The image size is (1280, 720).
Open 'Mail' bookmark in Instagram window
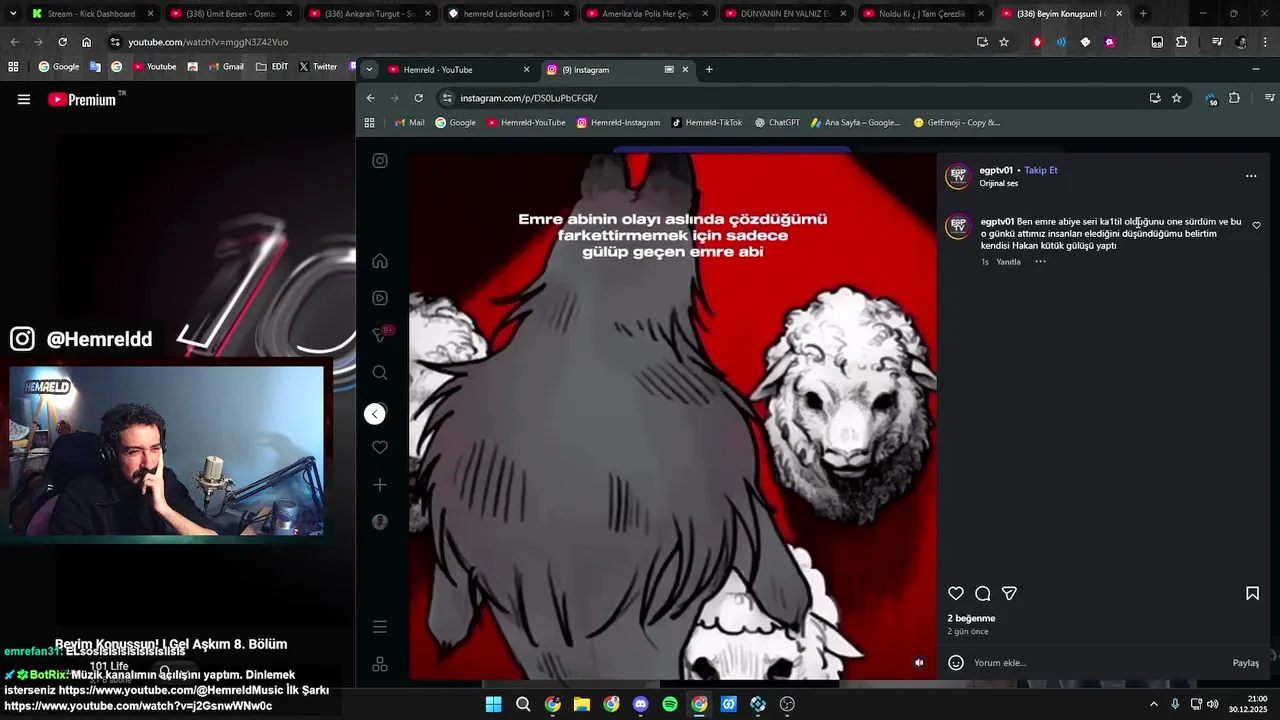click(410, 123)
